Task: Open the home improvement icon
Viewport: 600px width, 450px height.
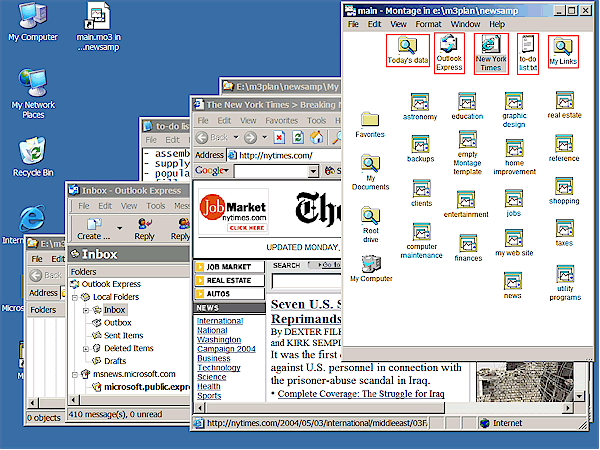Action: (514, 157)
